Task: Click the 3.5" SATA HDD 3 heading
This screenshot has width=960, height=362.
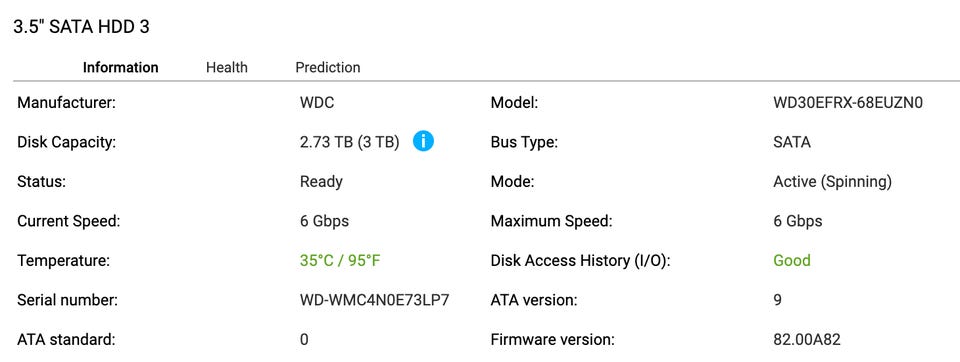Action: pyautogui.click(x=81, y=27)
